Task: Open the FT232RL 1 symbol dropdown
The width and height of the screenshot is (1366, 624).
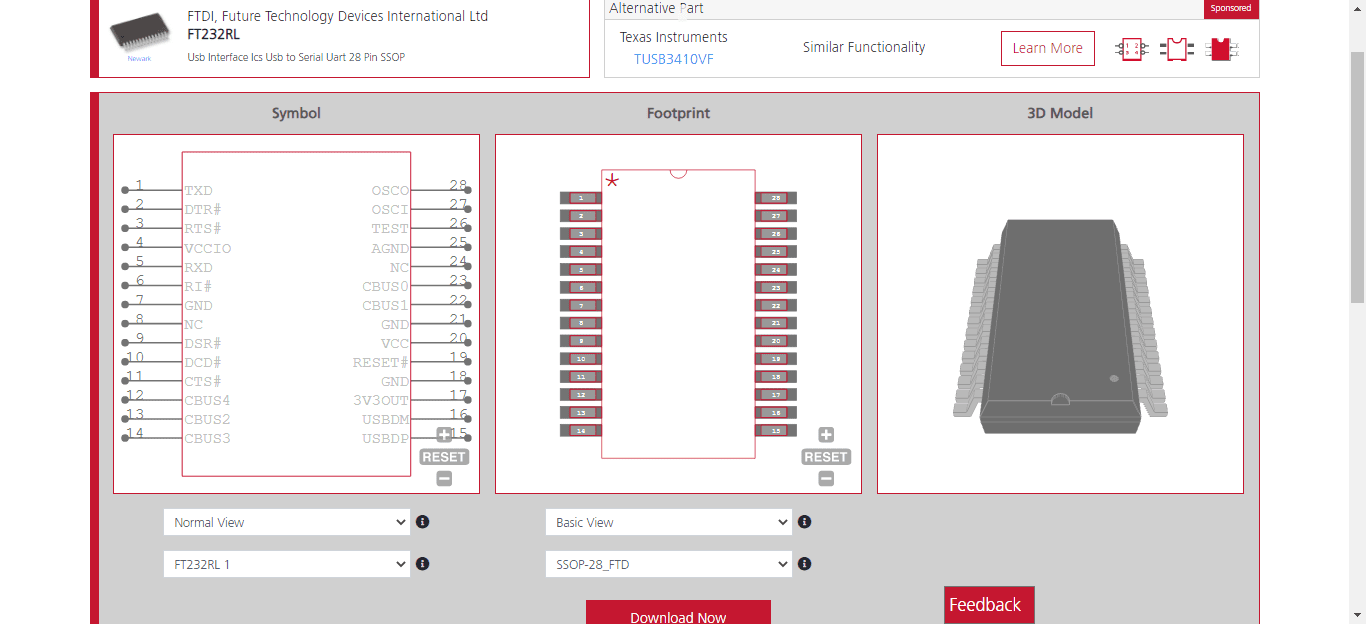Action: (287, 564)
